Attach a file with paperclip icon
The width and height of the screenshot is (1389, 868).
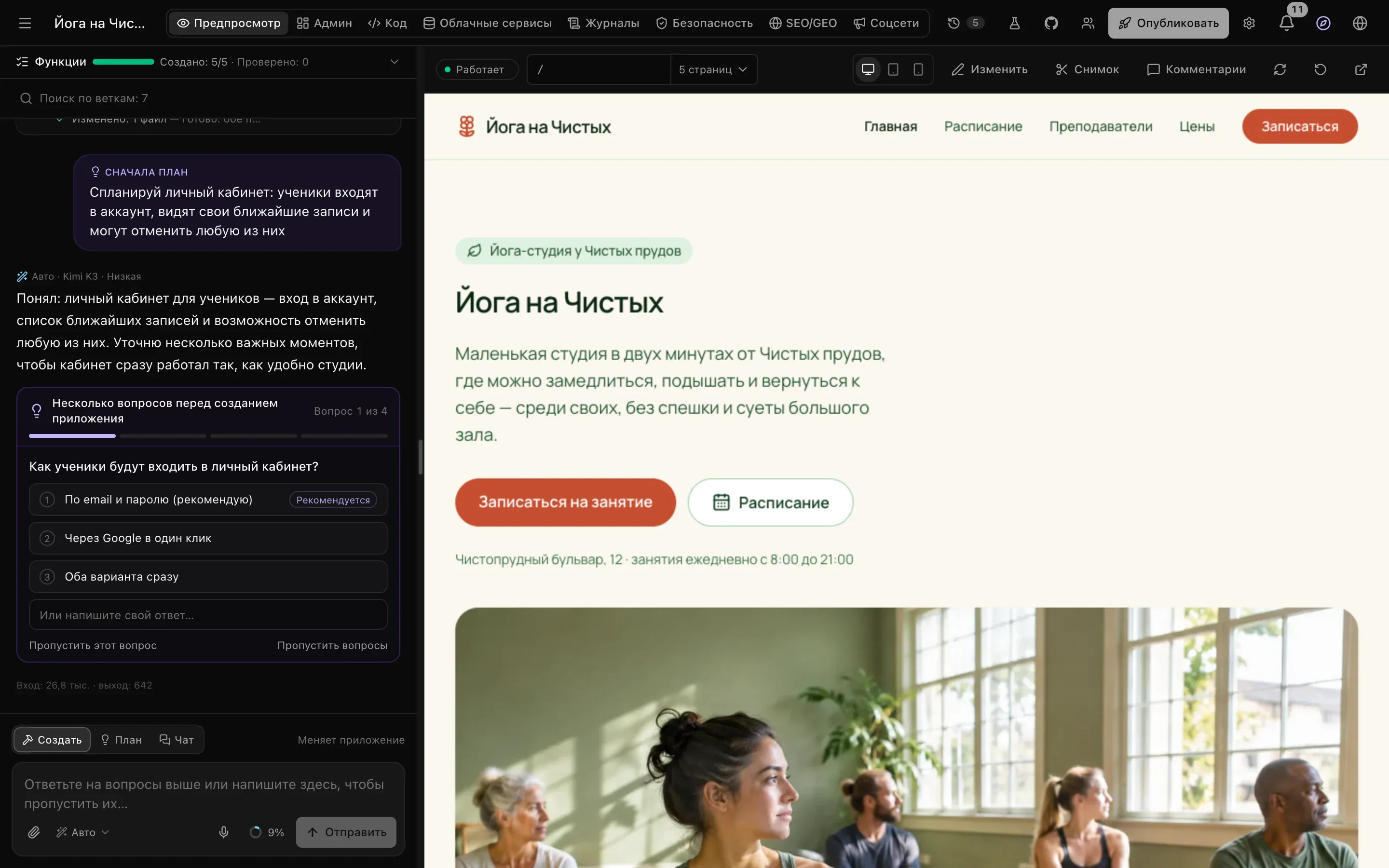34,832
